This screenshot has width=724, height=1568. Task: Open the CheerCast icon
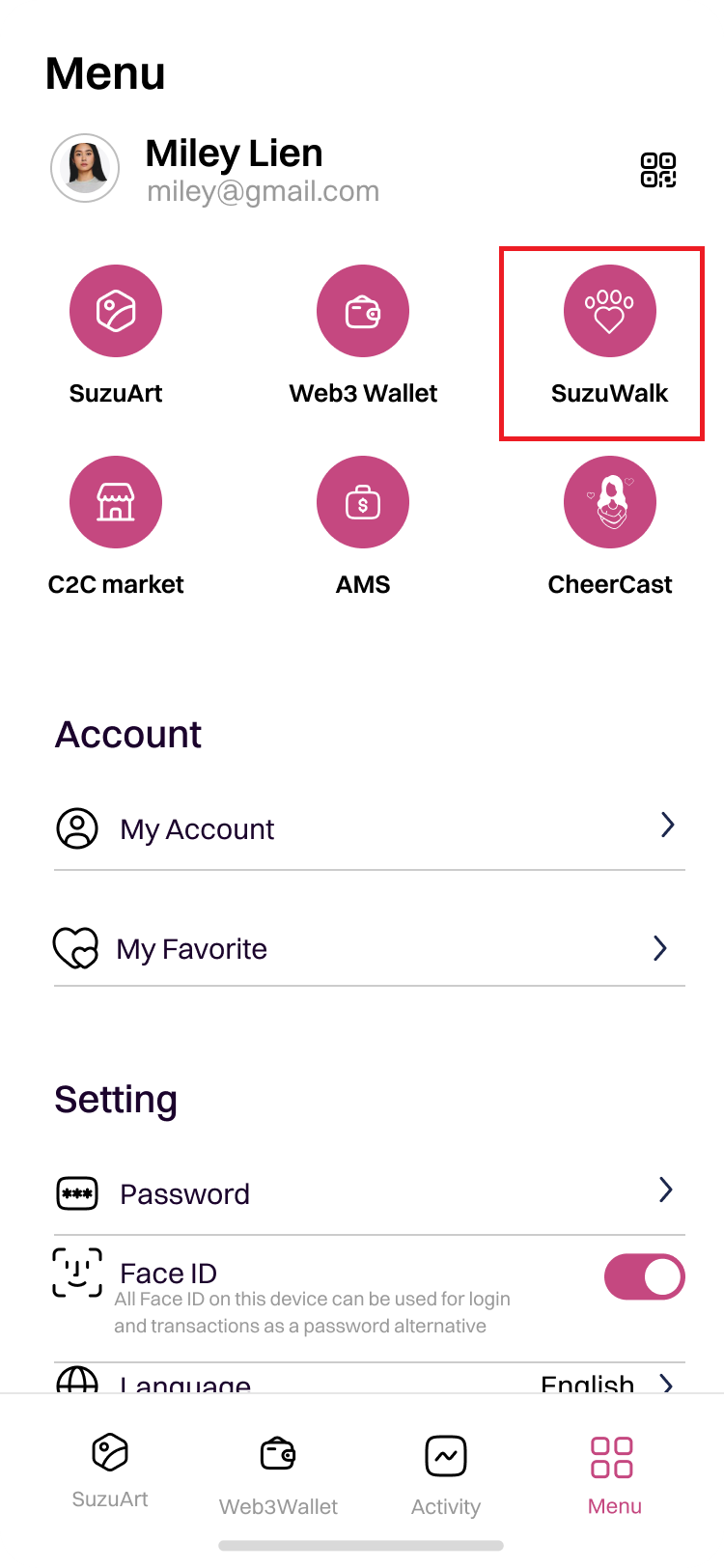[610, 502]
